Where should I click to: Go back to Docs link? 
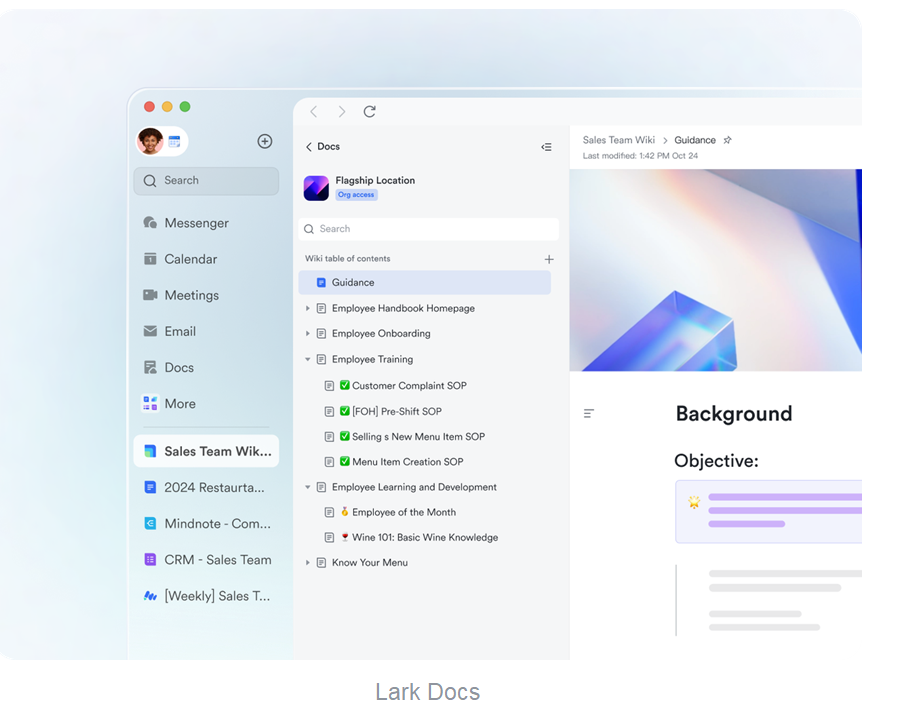pos(323,147)
